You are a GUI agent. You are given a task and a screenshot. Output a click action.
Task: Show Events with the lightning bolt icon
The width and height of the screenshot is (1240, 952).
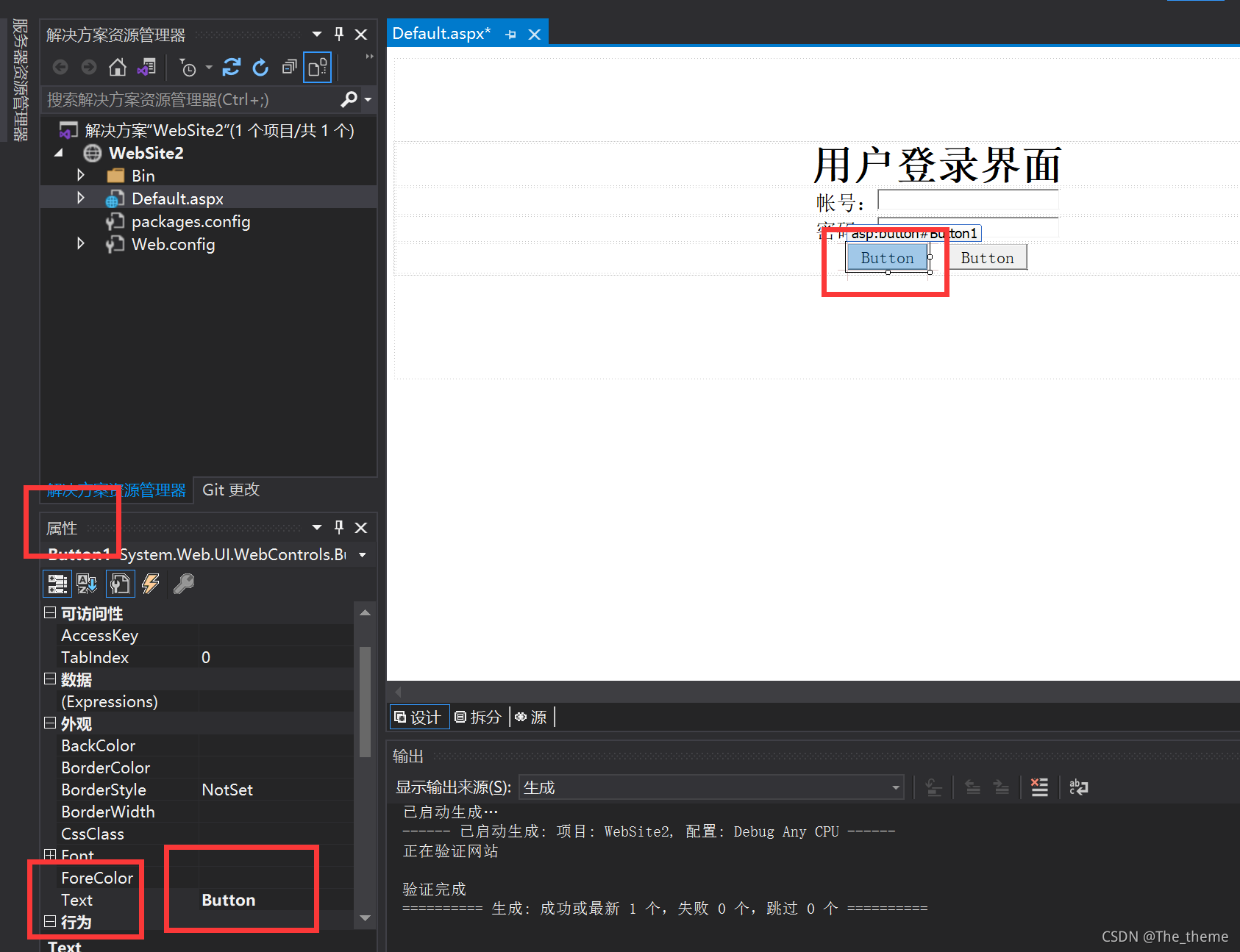click(151, 584)
